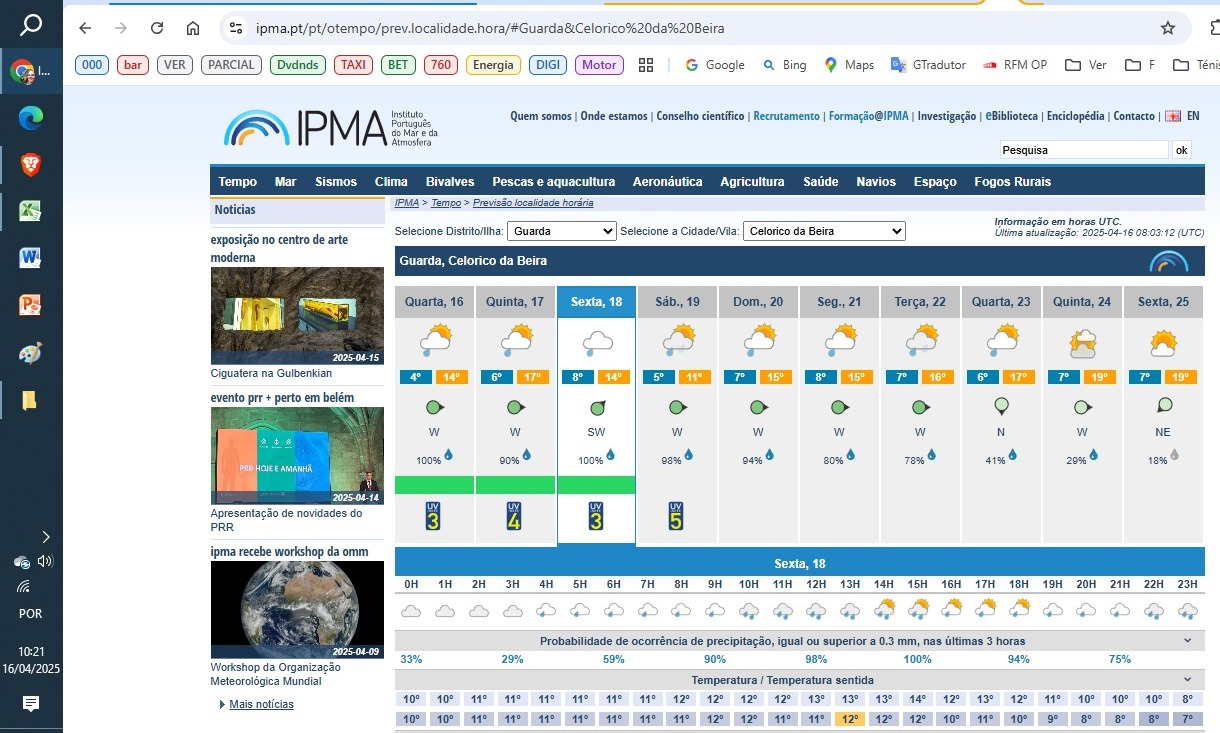Select the Sáb., 19 day tab
This screenshot has width=1220, height=733.
tap(677, 302)
